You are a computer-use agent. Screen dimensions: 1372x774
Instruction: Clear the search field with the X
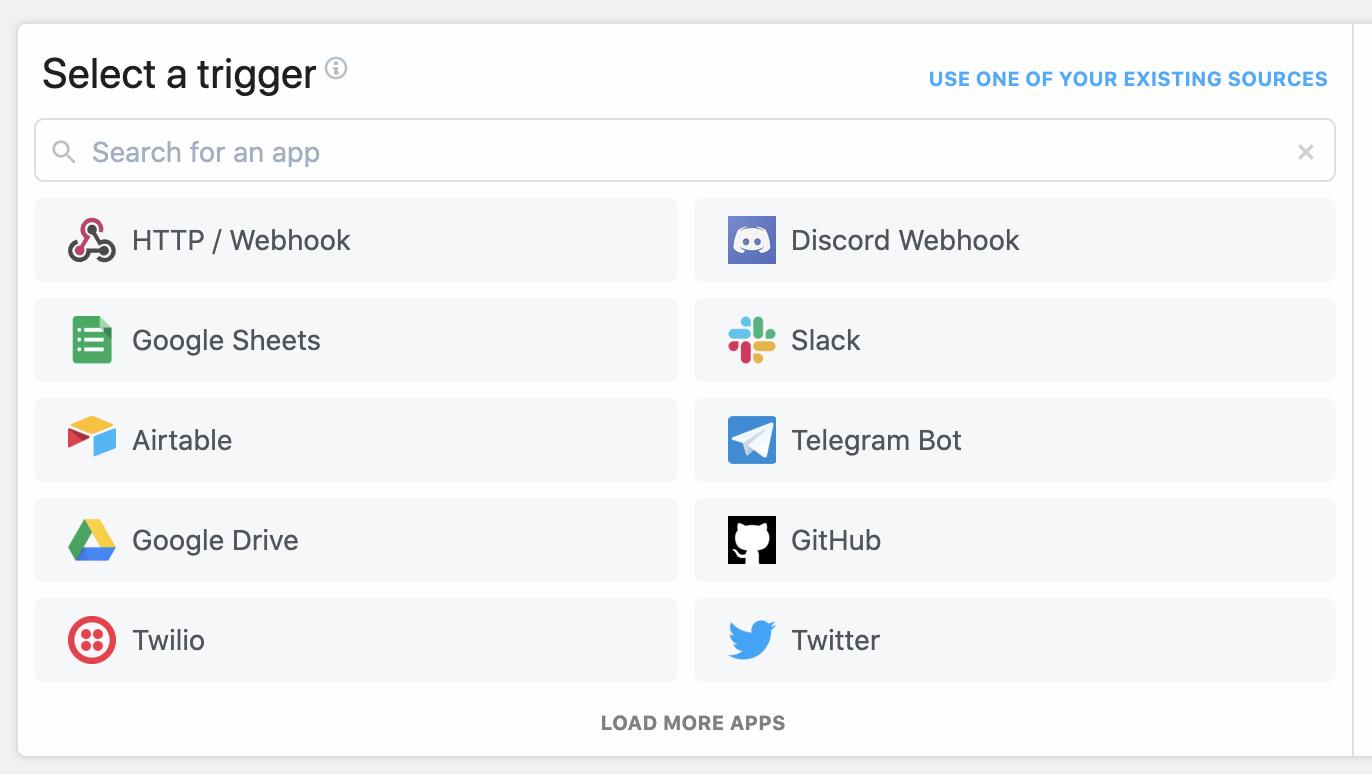[1306, 151]
